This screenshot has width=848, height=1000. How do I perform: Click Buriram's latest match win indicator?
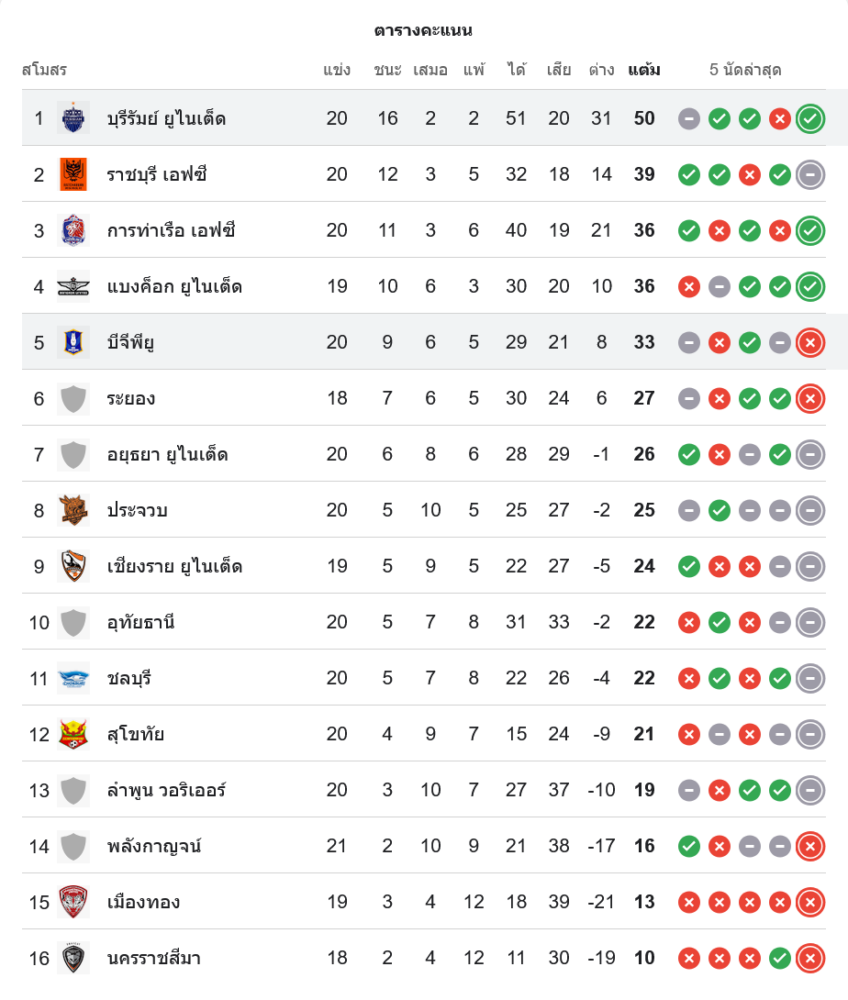811,119
